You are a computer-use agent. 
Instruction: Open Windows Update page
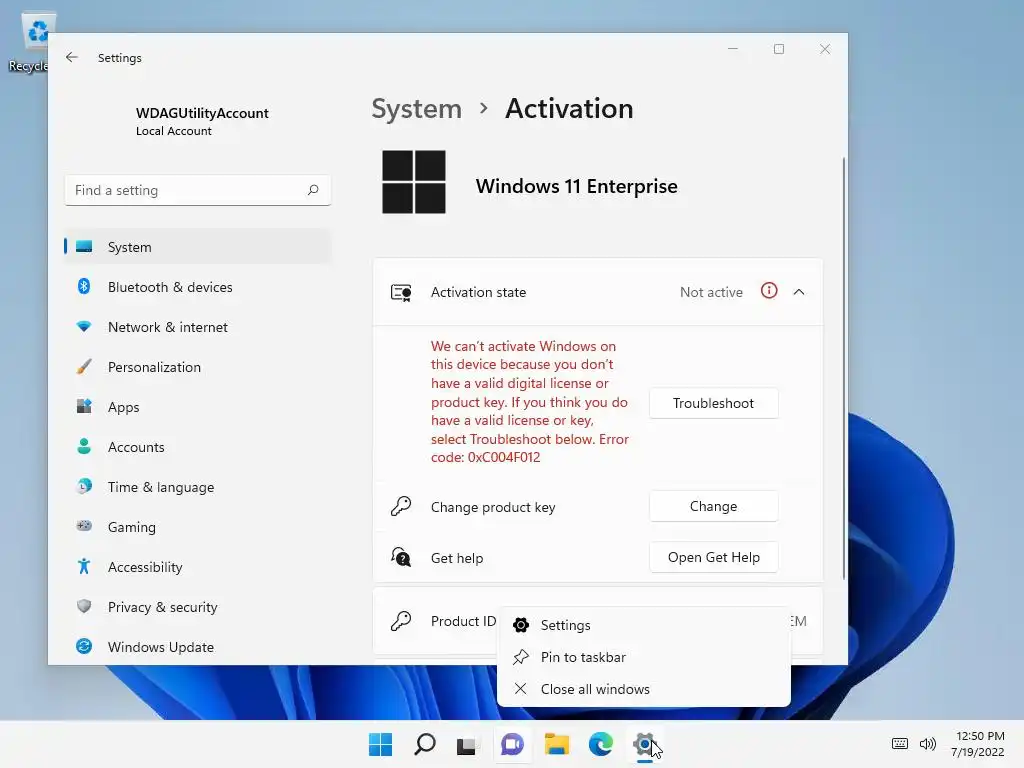point(197,647)
